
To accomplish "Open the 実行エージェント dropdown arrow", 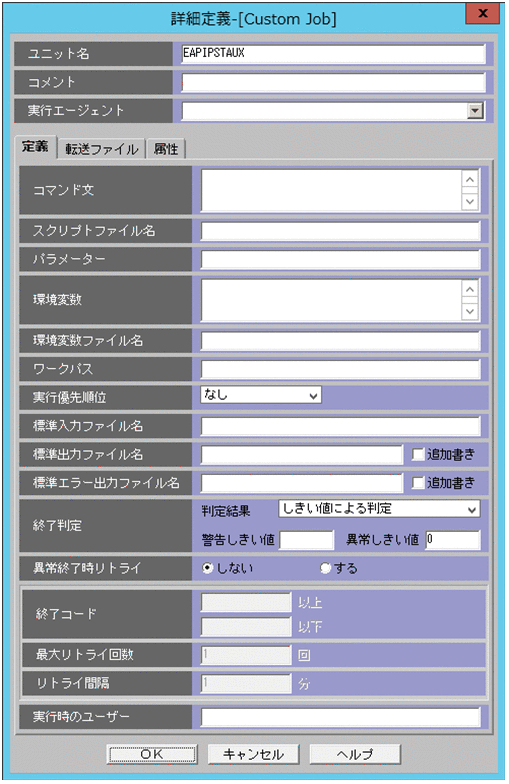I will point(475,110).
